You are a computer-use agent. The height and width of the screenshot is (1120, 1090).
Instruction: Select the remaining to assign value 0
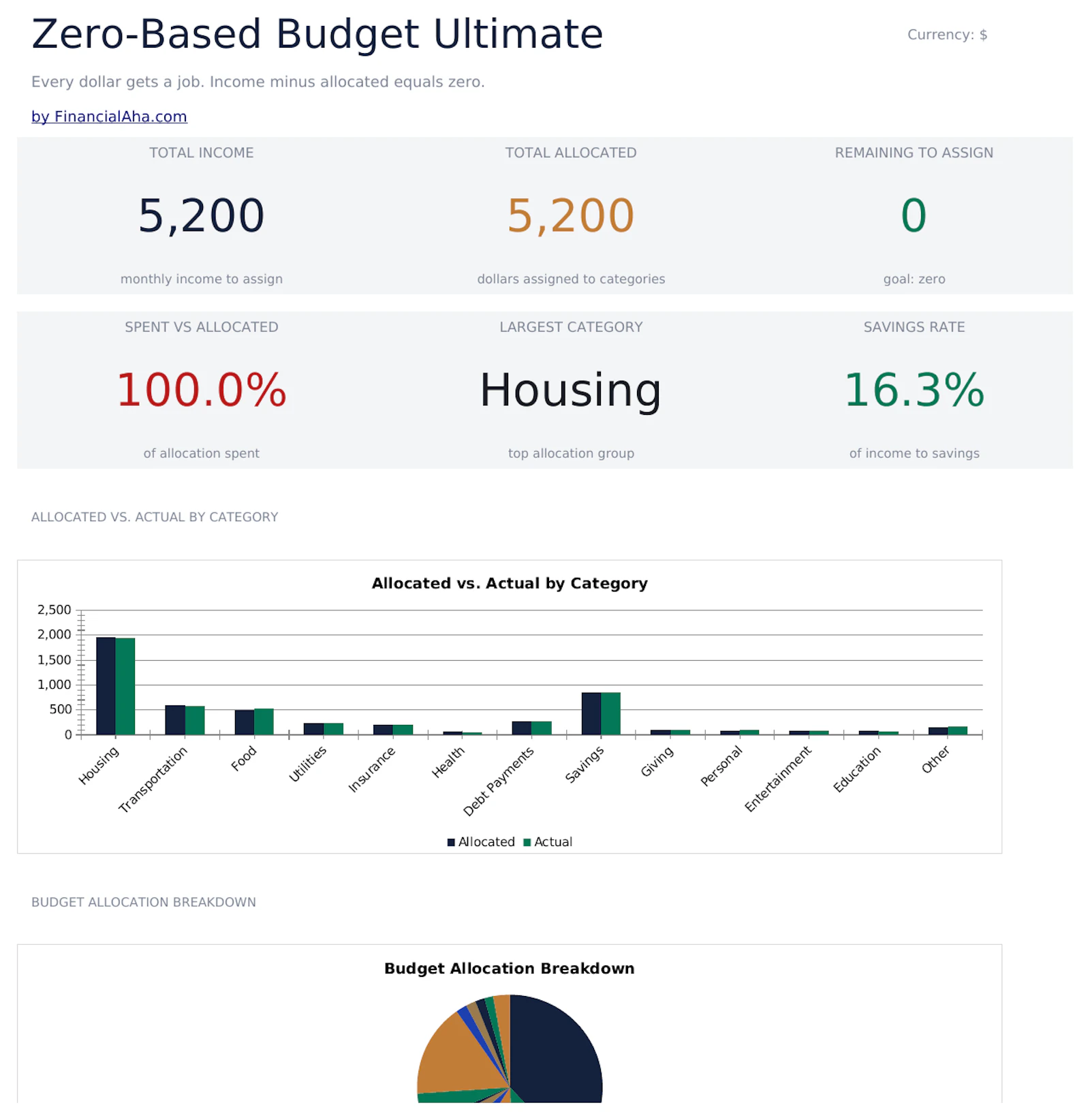click(914, 216)
